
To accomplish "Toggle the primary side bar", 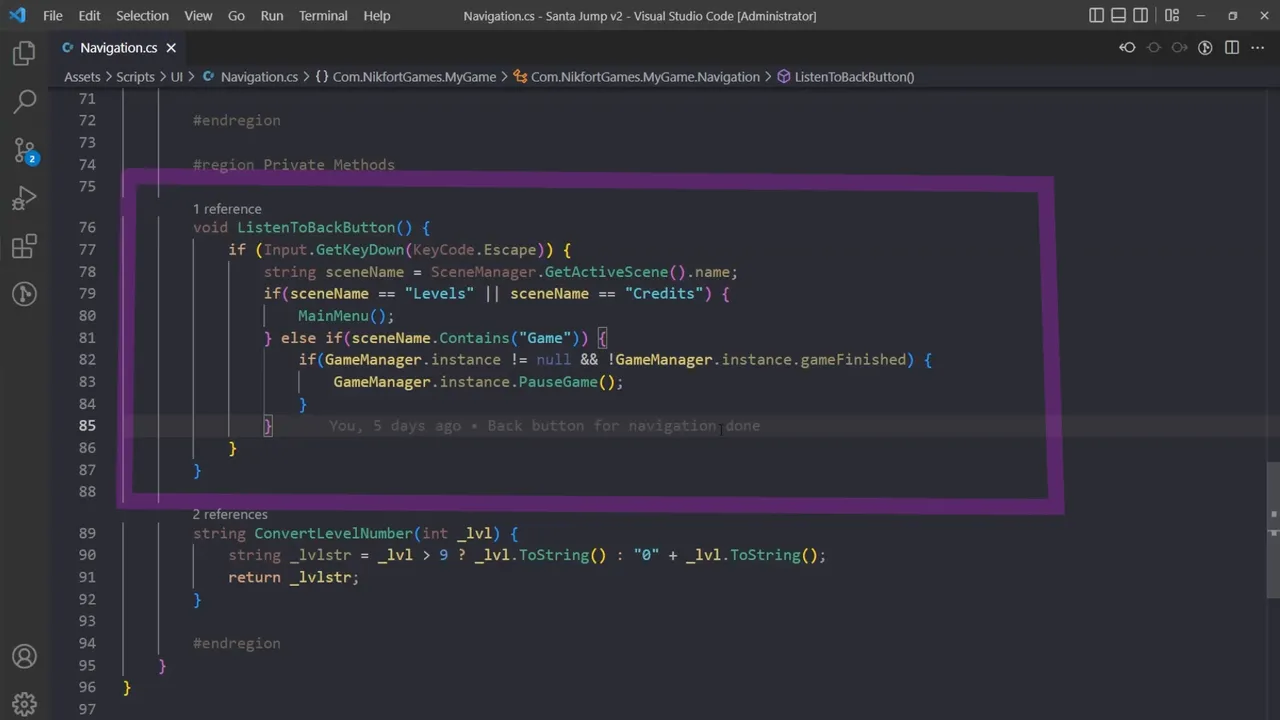I will (1097, 16).
